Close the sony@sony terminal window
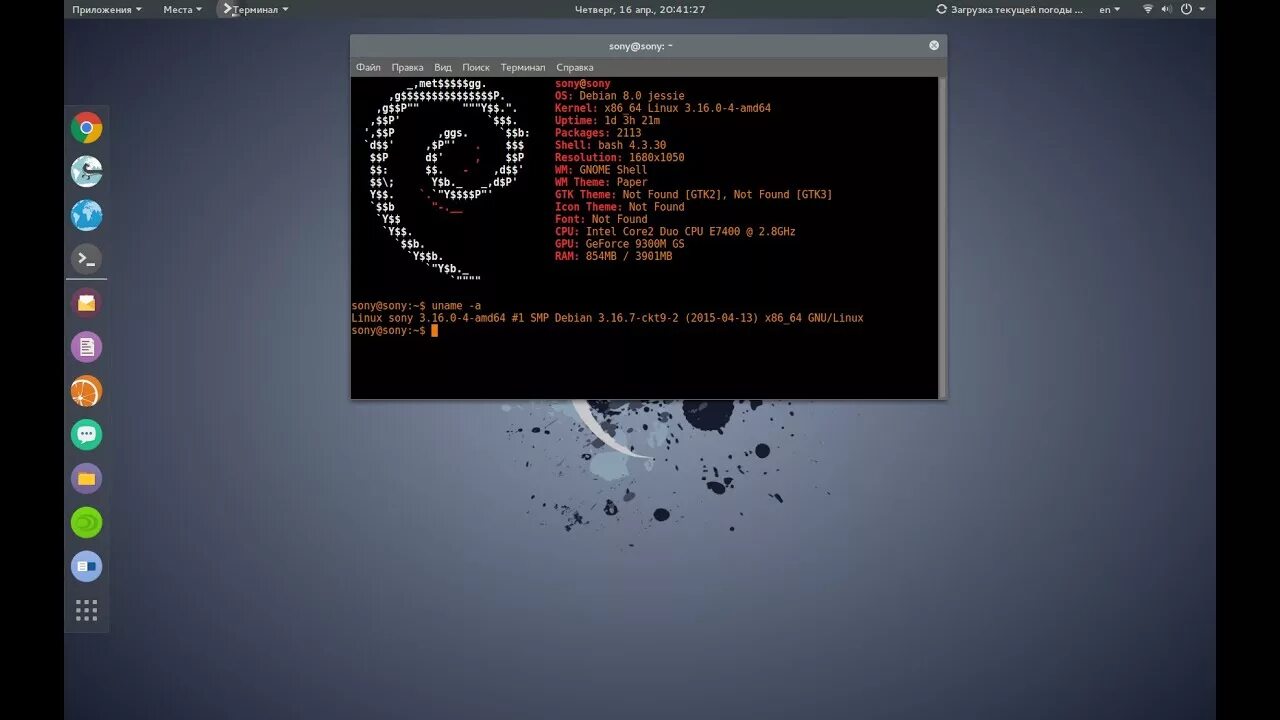 click(934, 45)
